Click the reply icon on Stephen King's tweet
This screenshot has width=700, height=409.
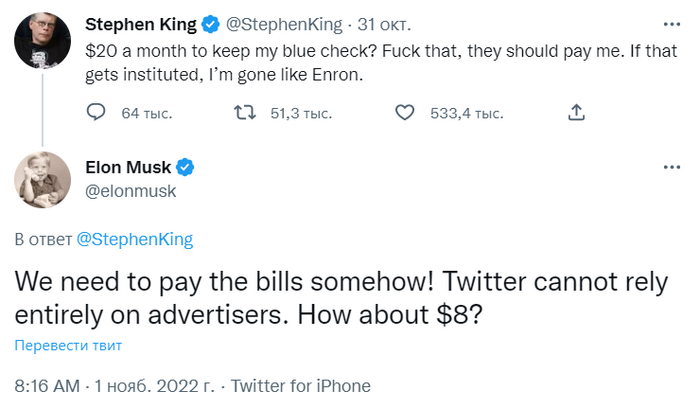pyautogui.click(x=96, y=114)
